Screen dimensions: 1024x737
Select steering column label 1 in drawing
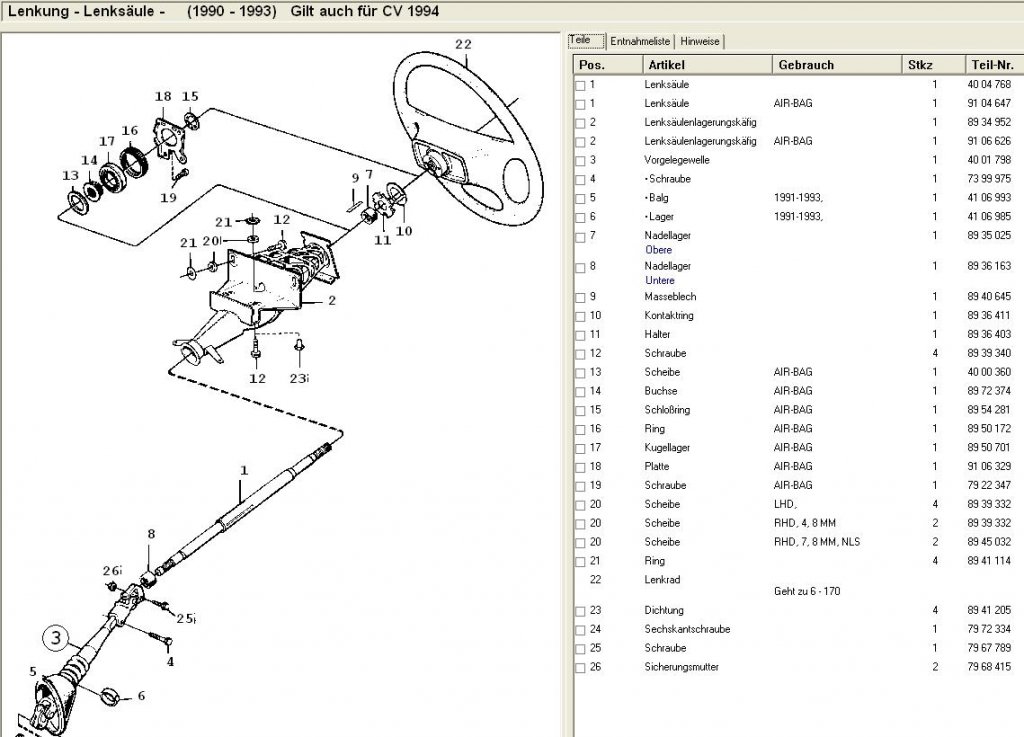[x=244, y=470]
